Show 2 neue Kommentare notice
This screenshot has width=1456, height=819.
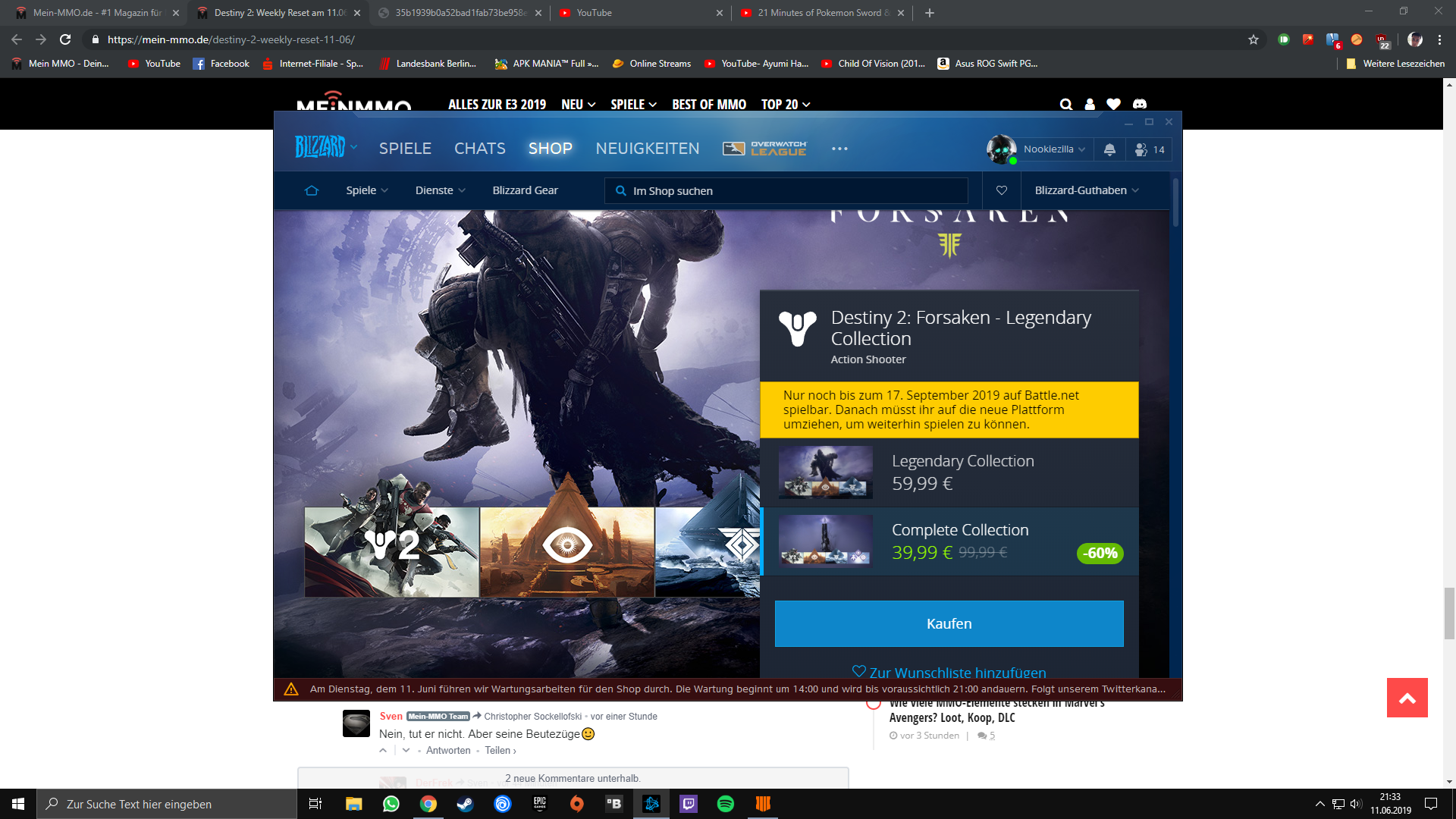[573, 778]
